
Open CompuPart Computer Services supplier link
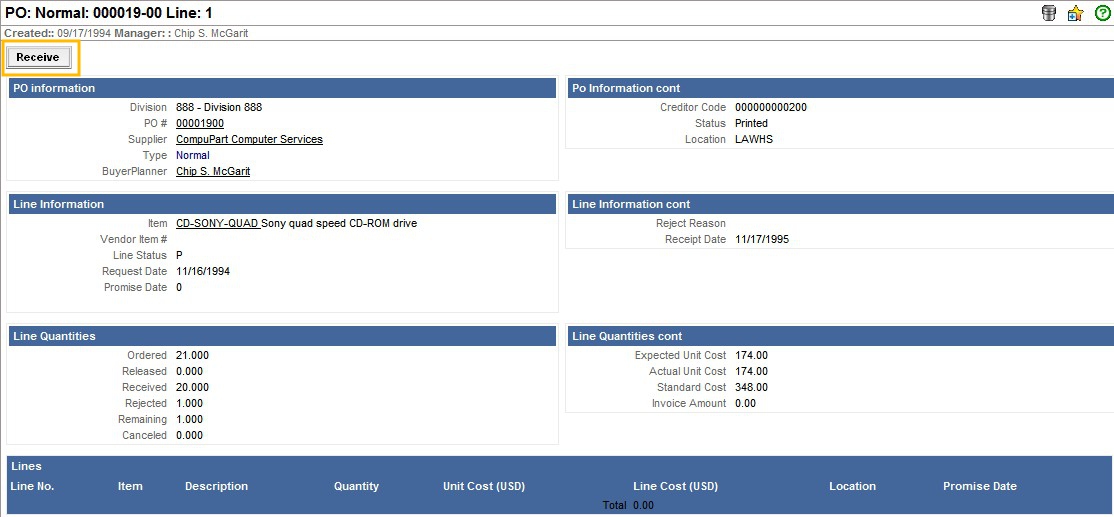tap(249, 139)
